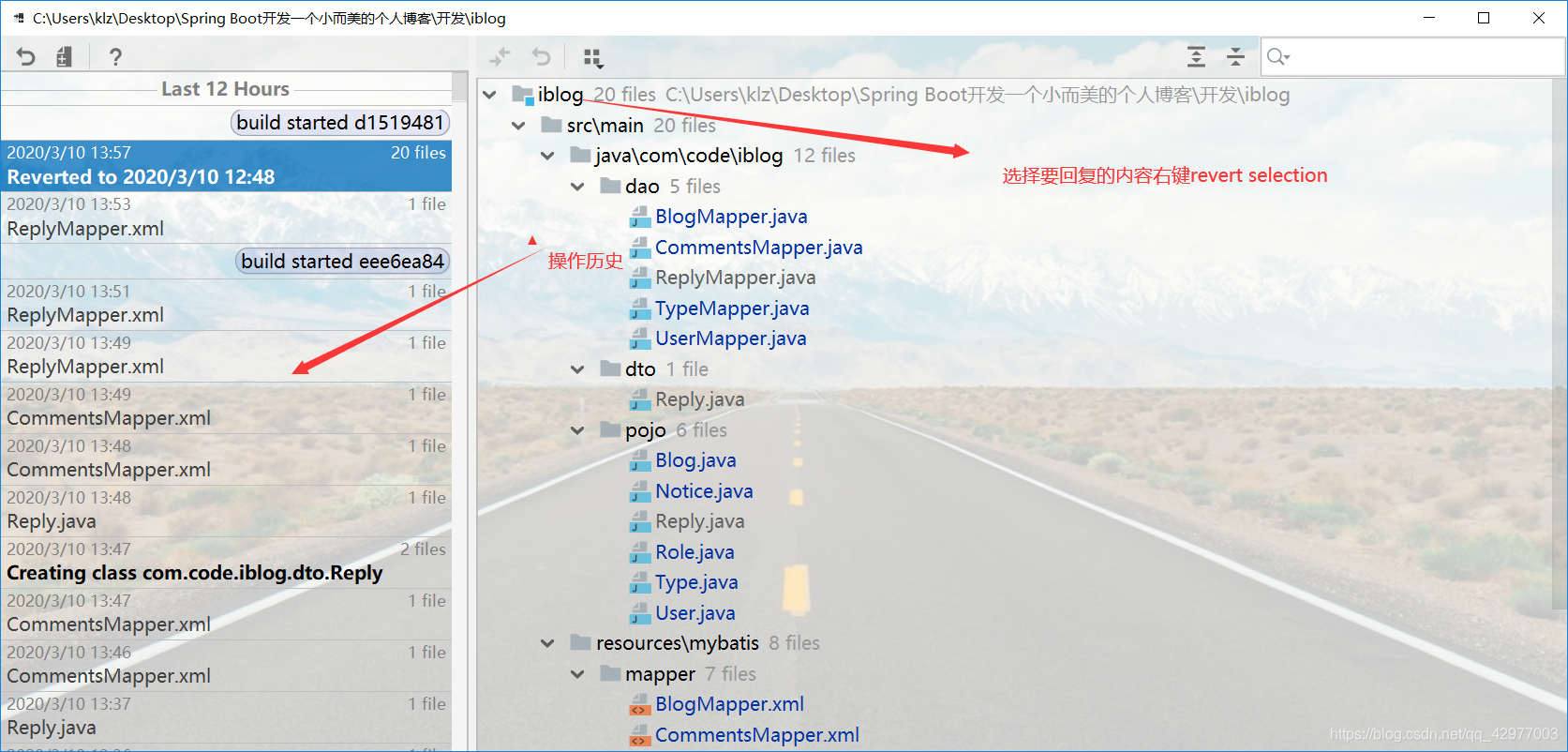The image size is (1568, 752).
Task: Collapse the src\main folder node
Action: click(x=518, y=126)
